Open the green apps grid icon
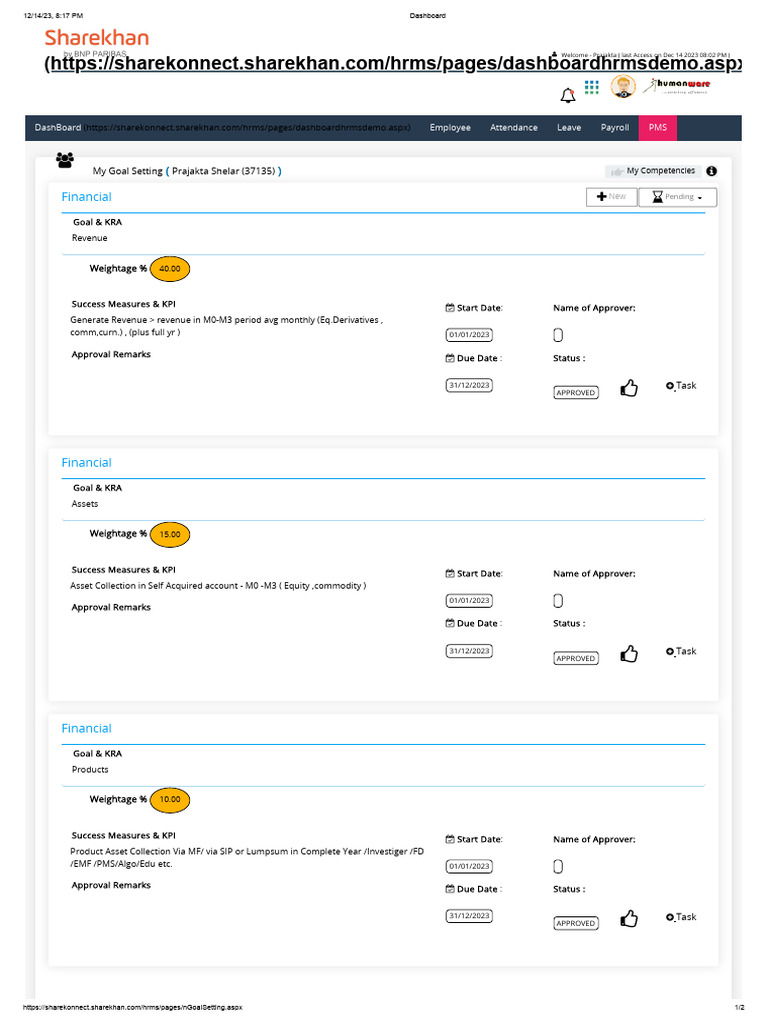Screen dimensions: 768x1024 592,88
